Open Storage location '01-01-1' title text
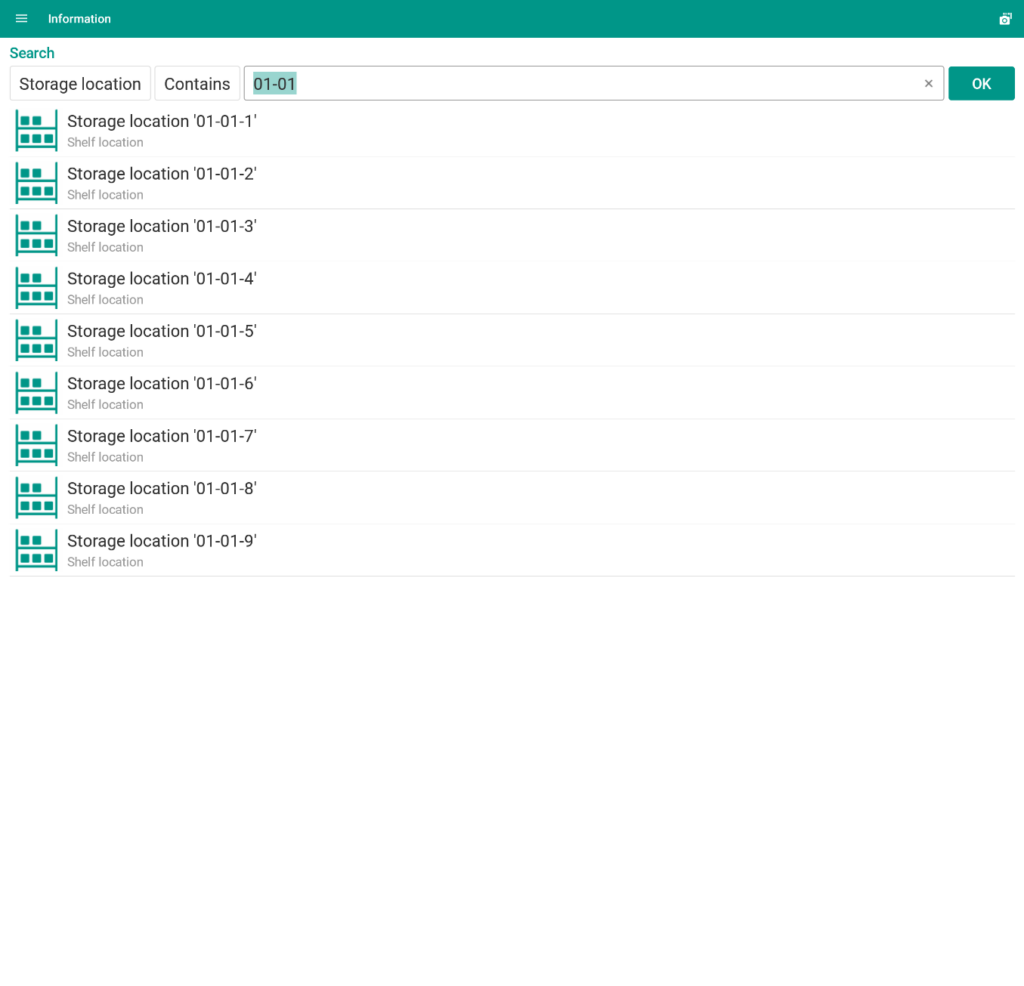Viewport: 1024px width, 986px height. pyautogui.click(x=162, y=122)
